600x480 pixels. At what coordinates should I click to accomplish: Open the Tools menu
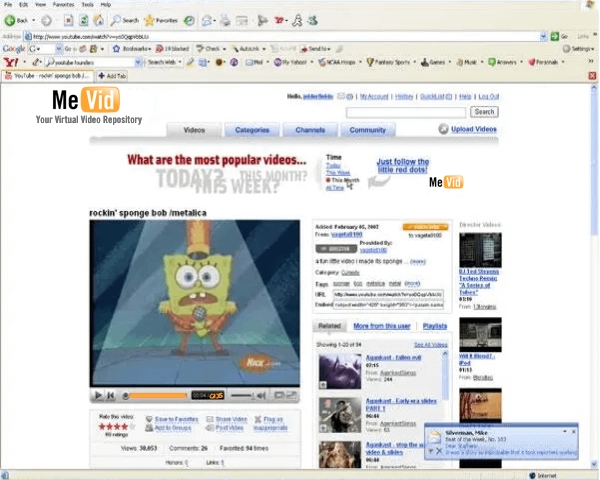click(88, 5)
